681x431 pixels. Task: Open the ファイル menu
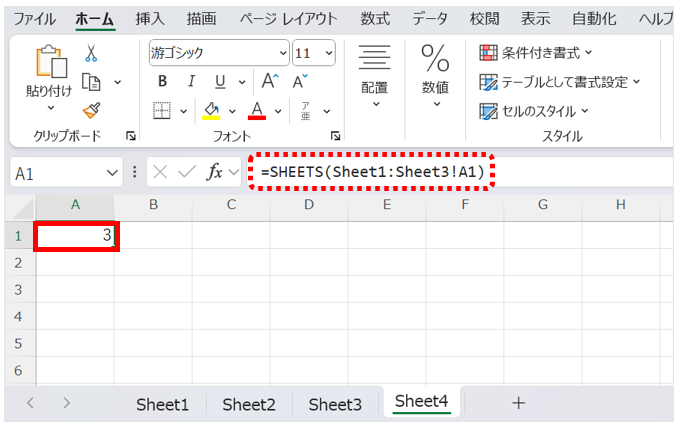click(35, 19)
